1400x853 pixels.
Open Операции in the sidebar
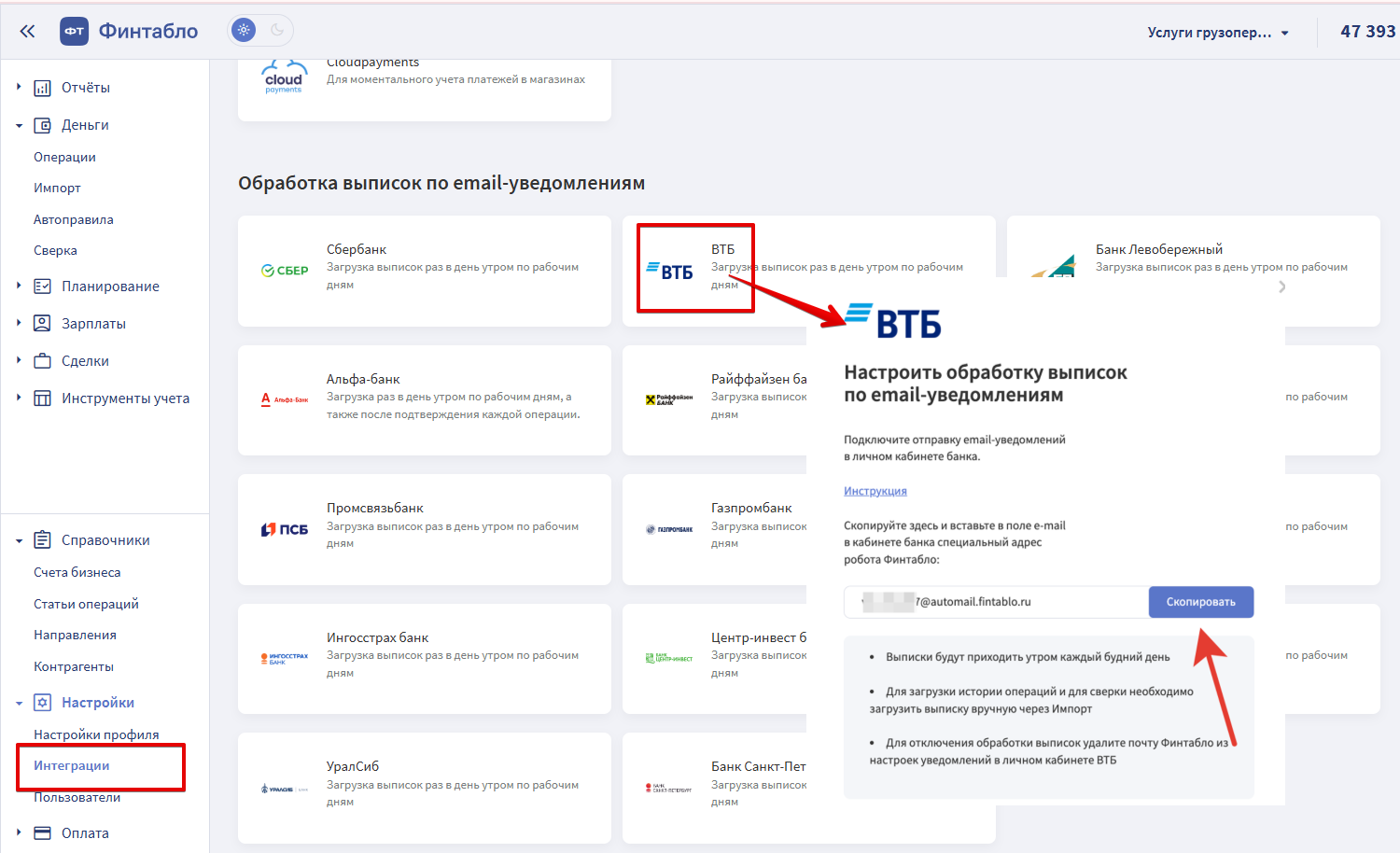point(64,157)
